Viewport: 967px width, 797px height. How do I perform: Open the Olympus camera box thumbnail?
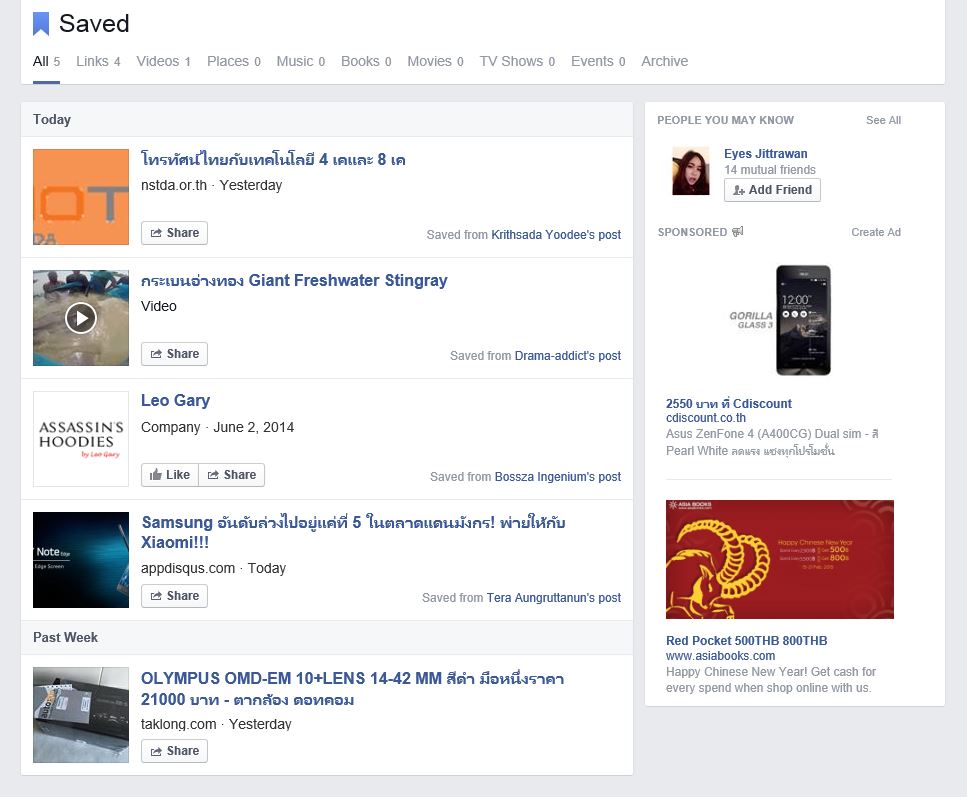point(81,715)
